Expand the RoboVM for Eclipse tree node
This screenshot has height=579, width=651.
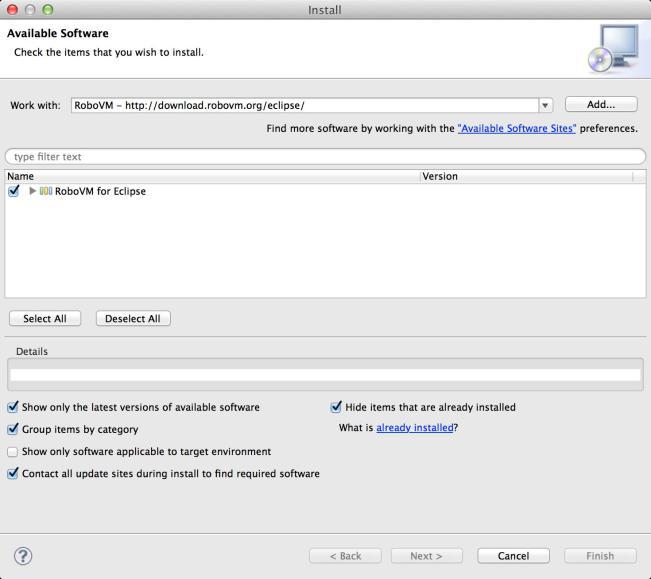[x=32, y=191]
